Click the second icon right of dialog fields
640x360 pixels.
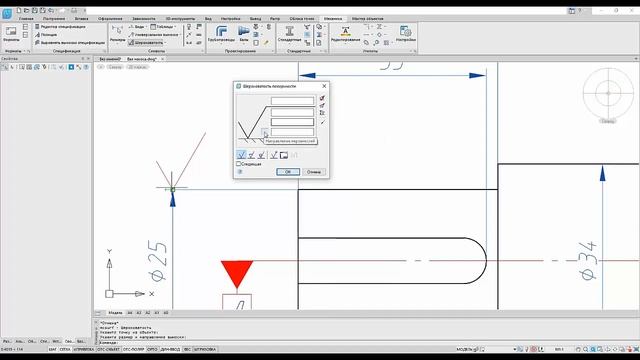322,105
